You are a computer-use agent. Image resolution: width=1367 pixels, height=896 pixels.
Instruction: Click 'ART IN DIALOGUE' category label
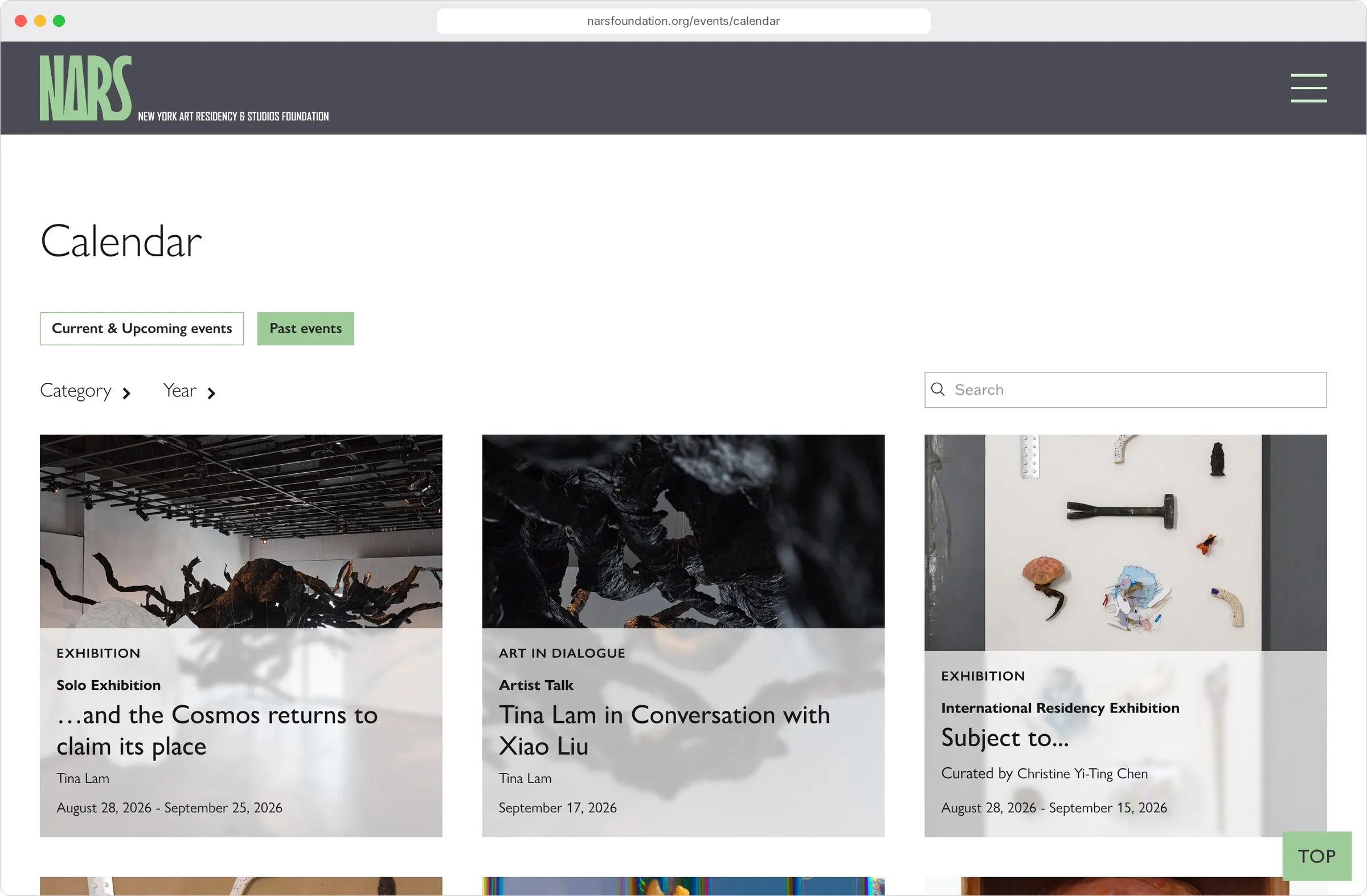point(562,653)
